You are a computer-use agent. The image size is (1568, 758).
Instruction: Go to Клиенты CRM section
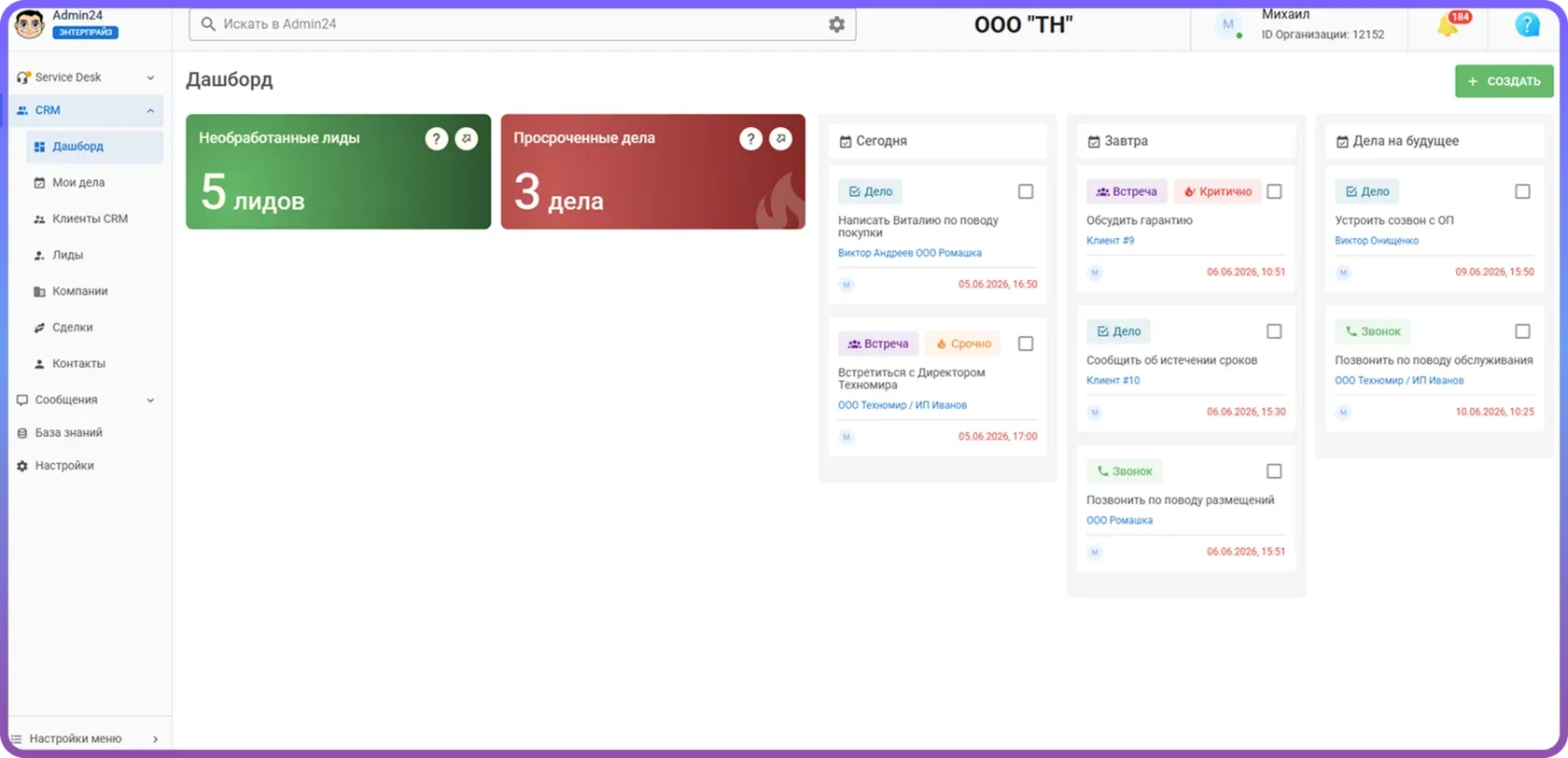[x=94, y=218]
